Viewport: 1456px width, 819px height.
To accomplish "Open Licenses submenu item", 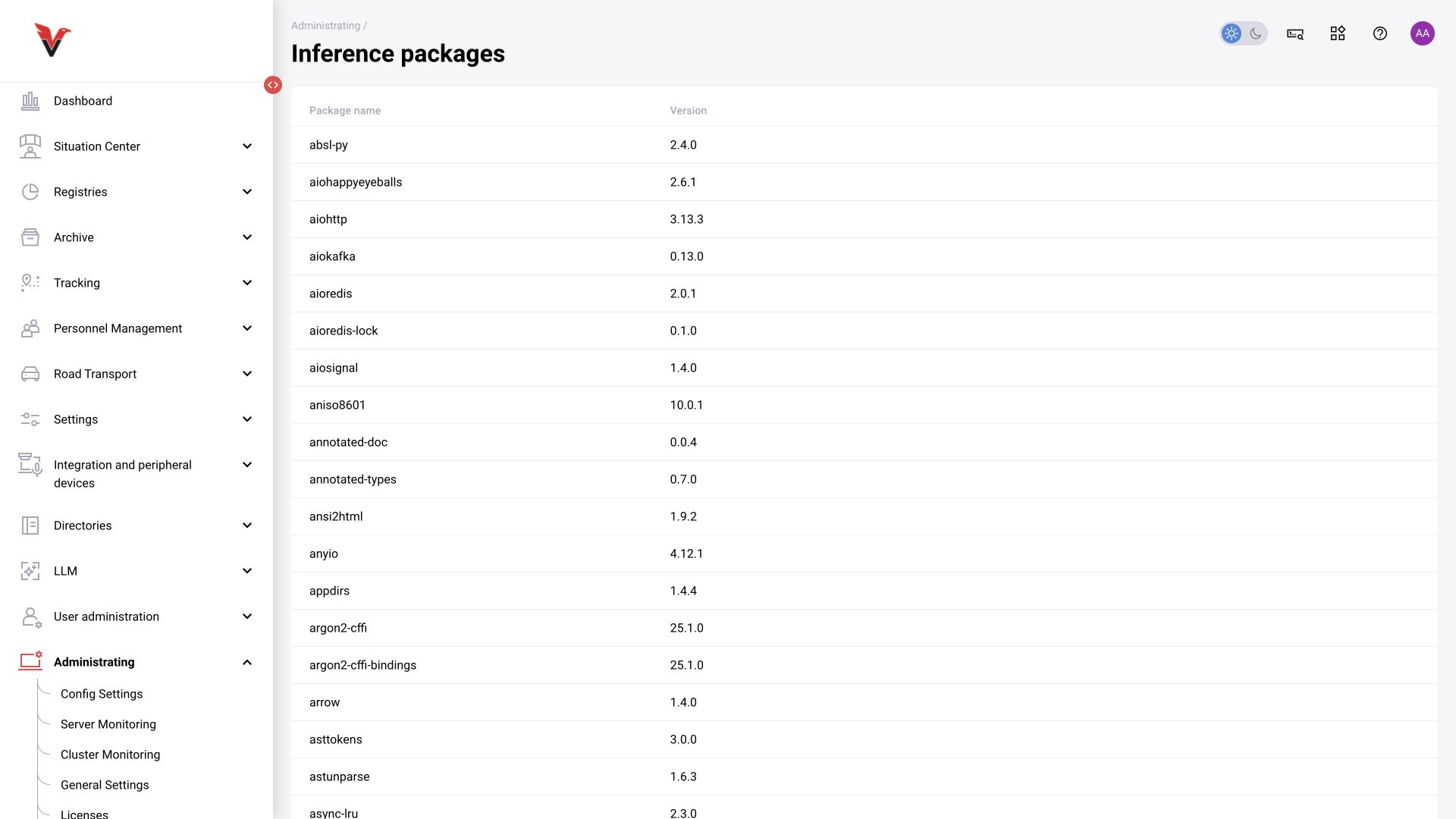I will [x=84, y=814].
